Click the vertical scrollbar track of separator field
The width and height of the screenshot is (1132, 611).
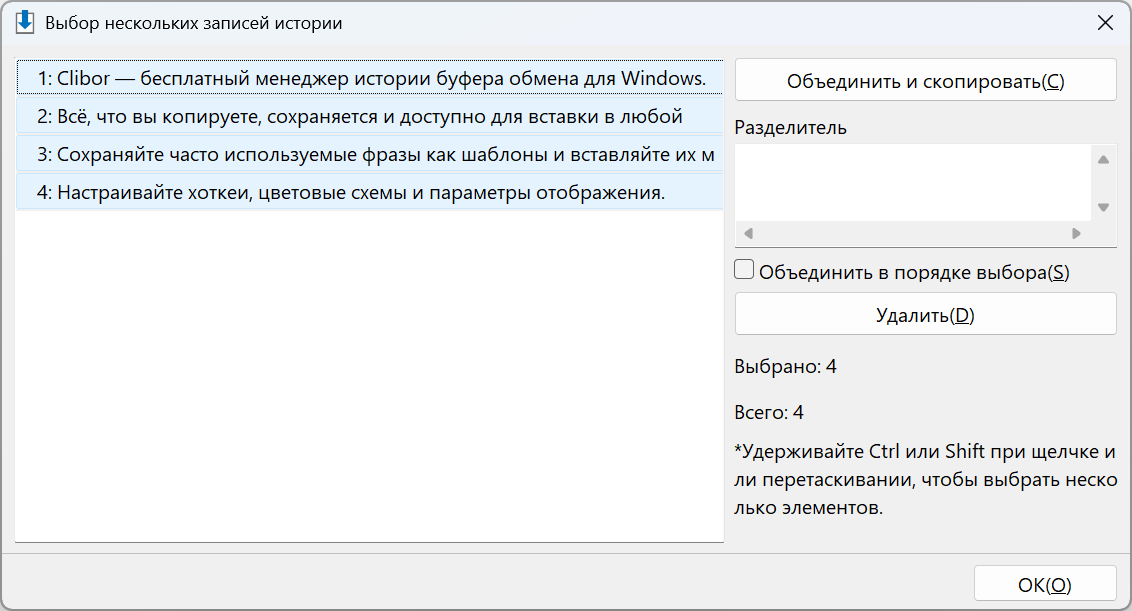click(x=1103, y=183)
